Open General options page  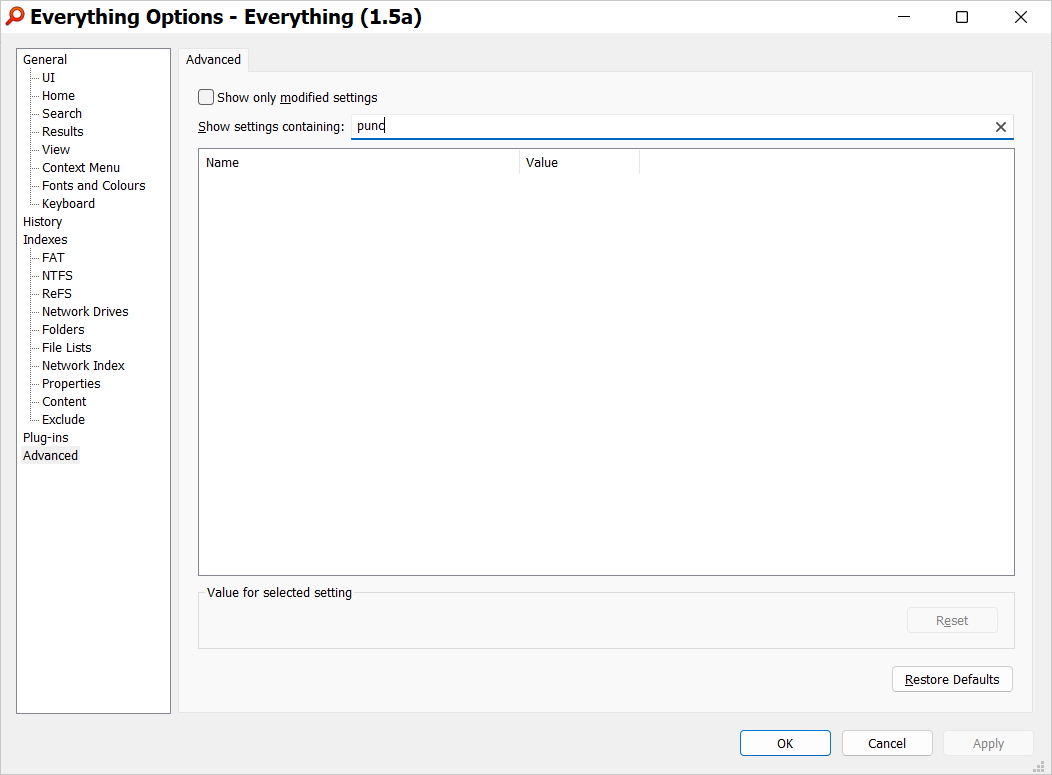45,60
